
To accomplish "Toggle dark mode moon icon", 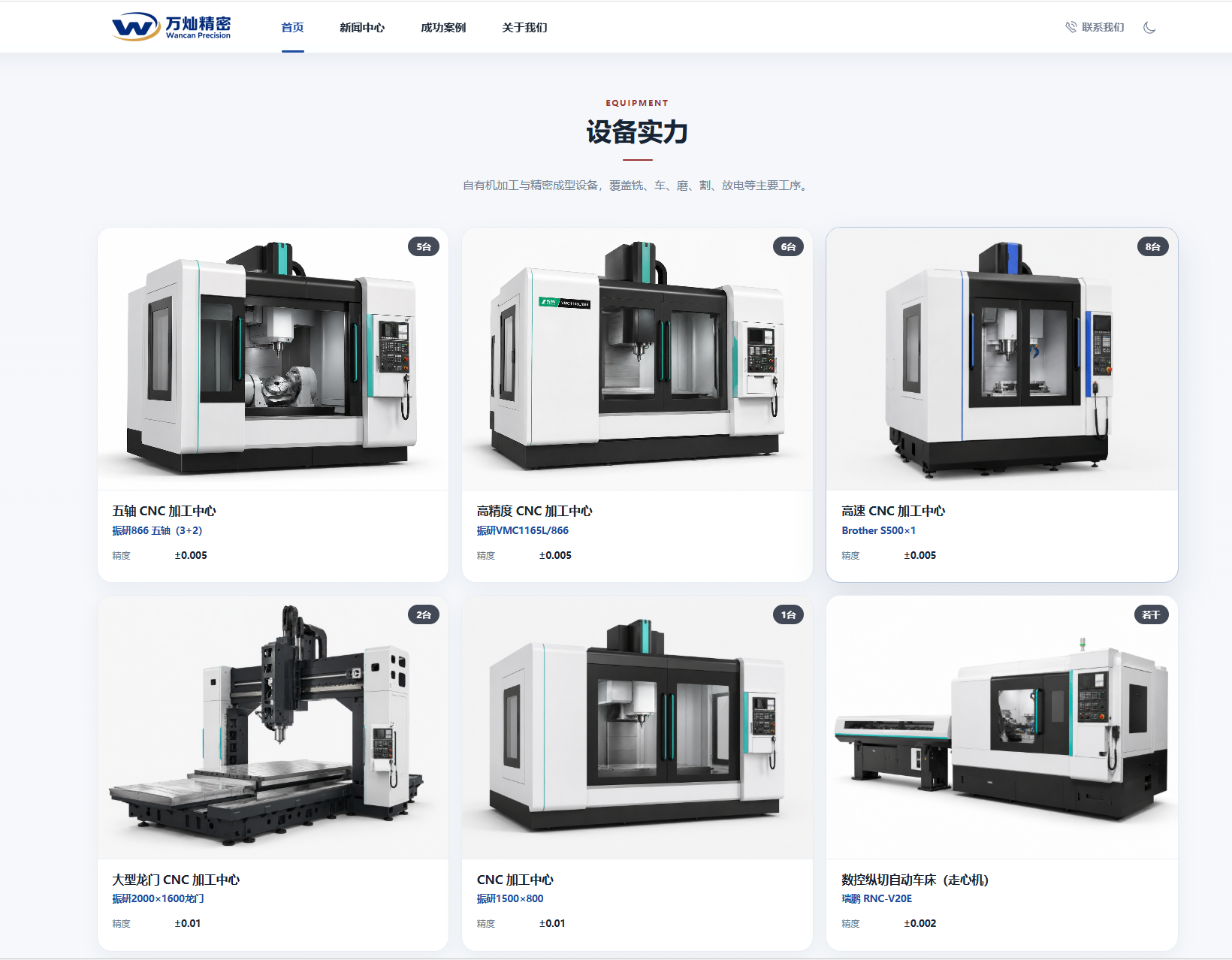I will coord(1149,28).
